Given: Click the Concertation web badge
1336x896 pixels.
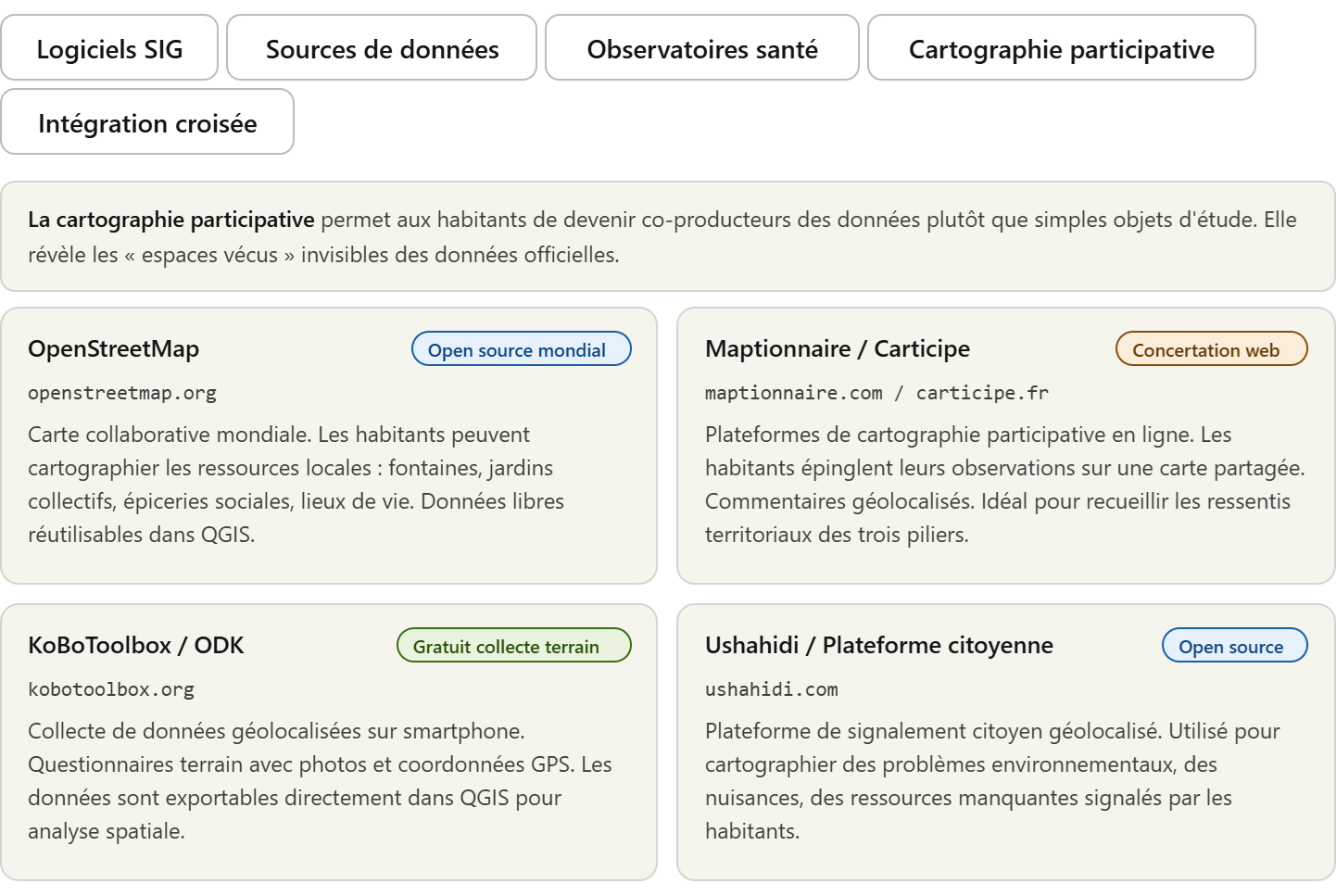Looking at the screenshot, I should click(x=1211, y=349).
